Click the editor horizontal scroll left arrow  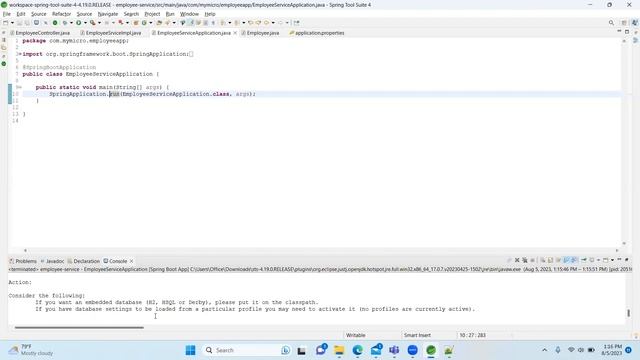pyautogui.click(x=25, y=250)
